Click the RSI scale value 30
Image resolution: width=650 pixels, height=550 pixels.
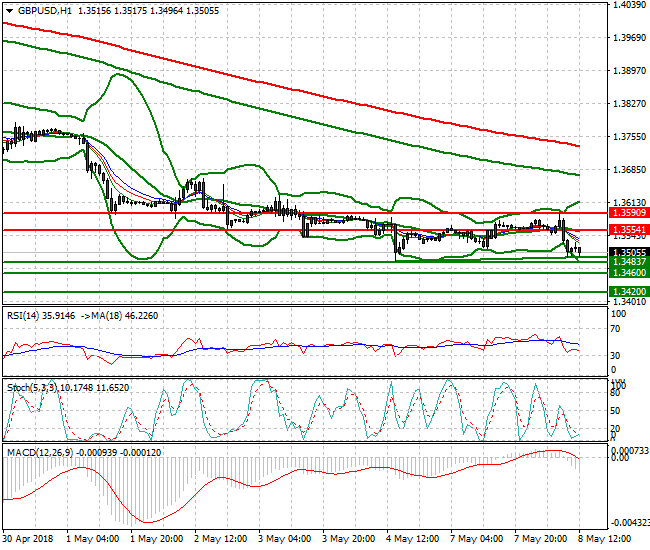coord(616,356)
